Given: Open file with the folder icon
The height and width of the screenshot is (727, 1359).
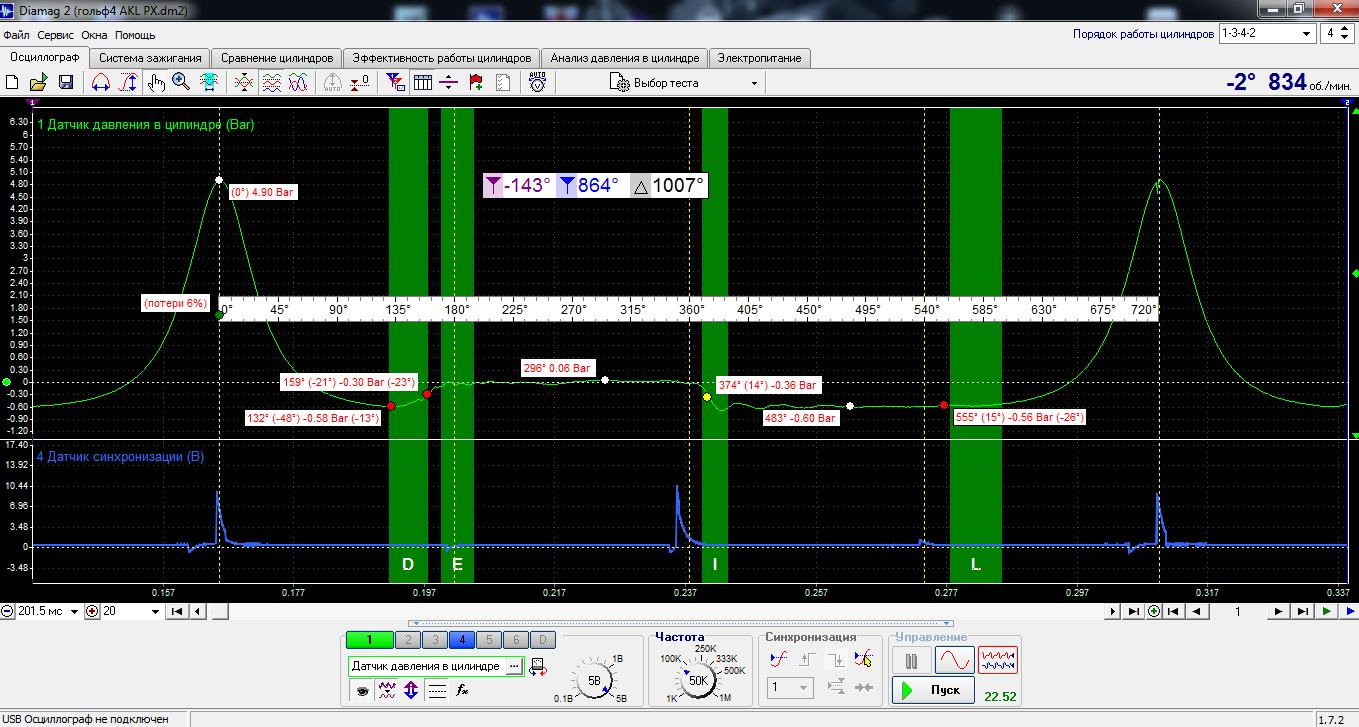Looking at the screenshot, I should 39,83.
